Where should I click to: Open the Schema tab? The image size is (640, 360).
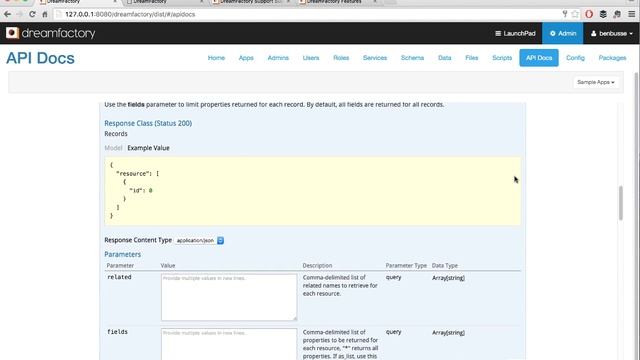coord(412,58)
